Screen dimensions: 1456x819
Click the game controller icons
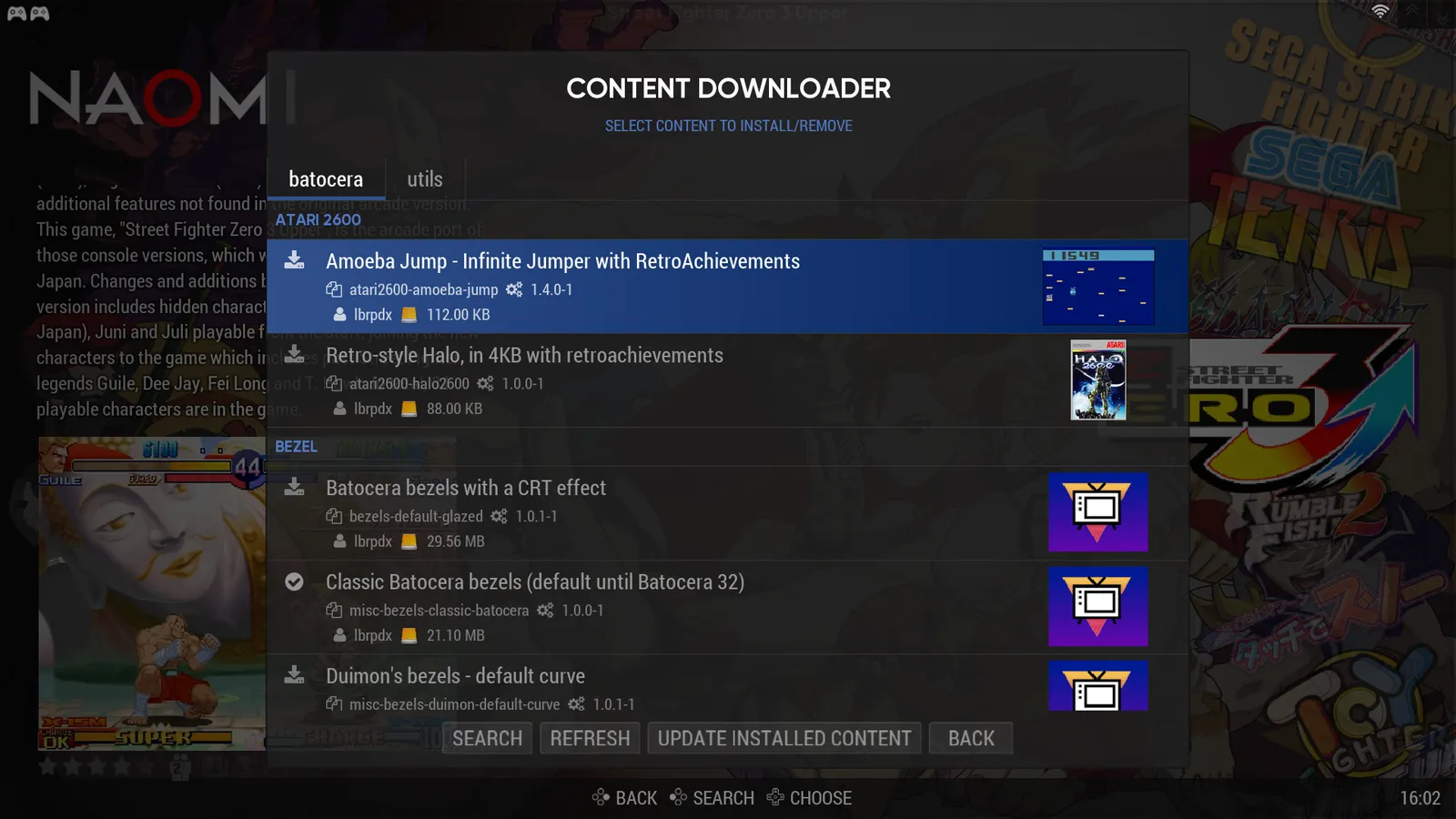tap(28, 14)
